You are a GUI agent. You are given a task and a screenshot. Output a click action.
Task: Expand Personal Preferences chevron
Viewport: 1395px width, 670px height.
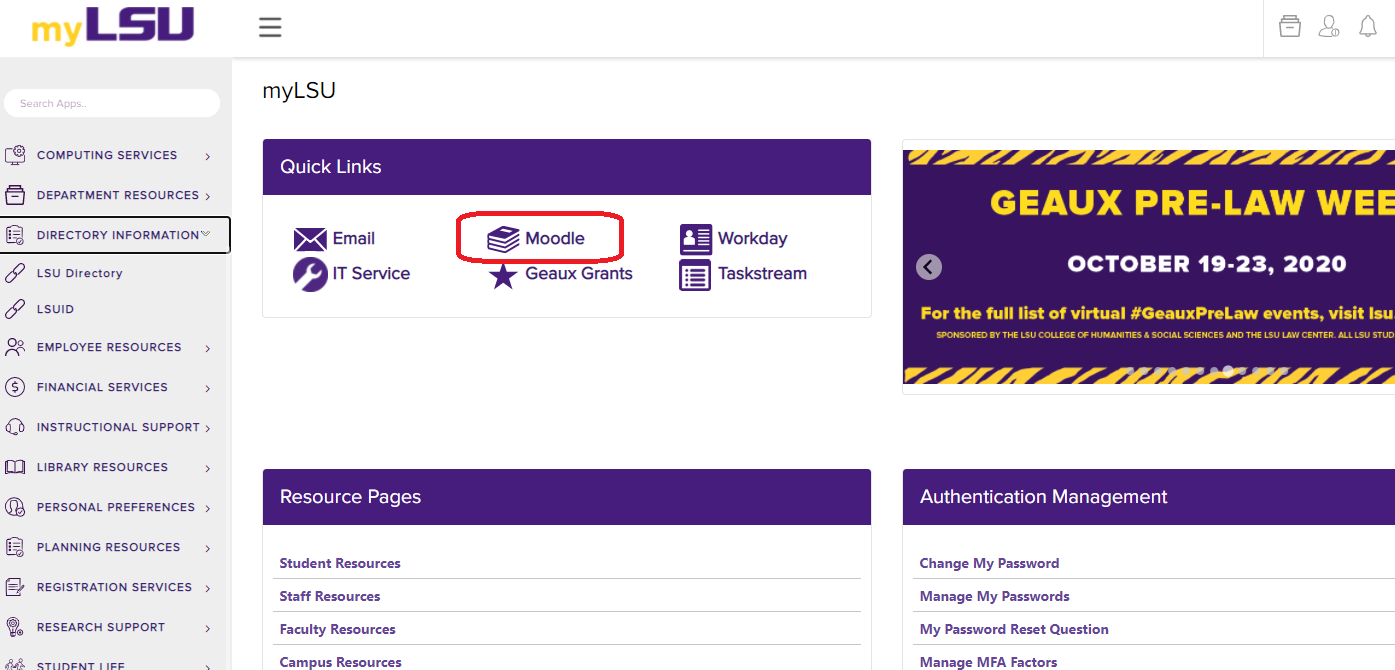tap(208, 508)
